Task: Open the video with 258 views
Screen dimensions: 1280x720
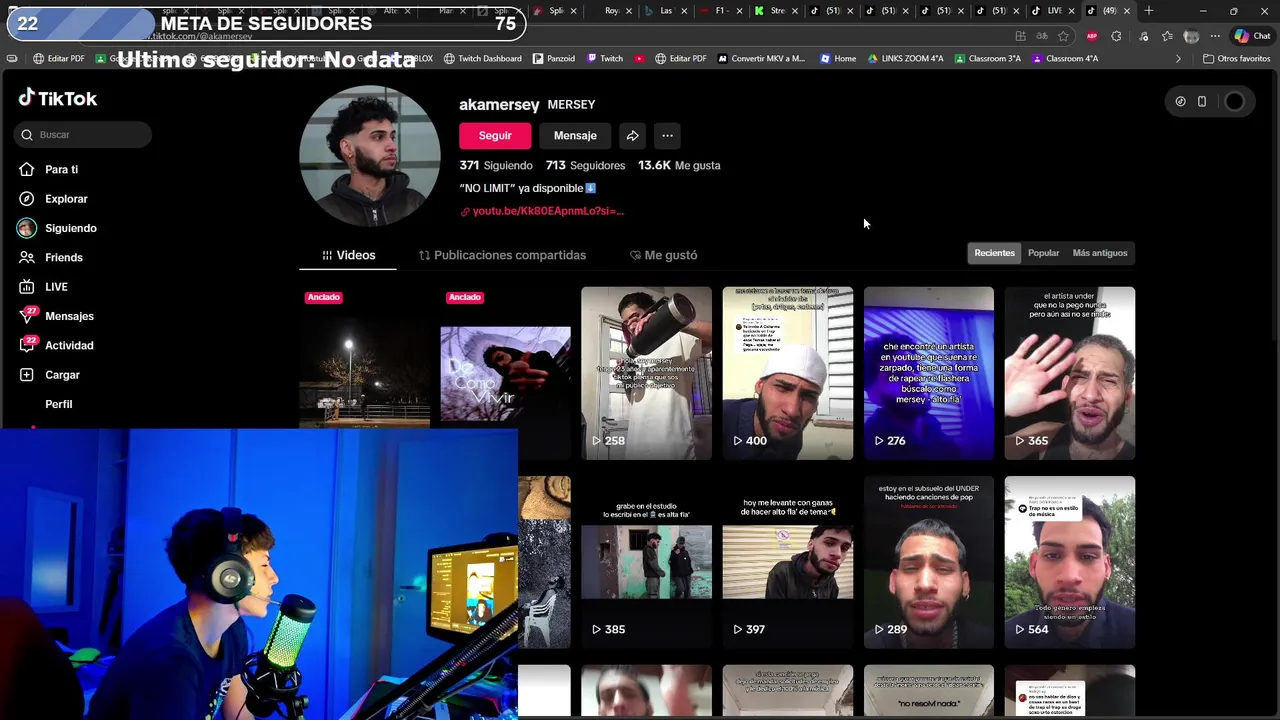Action: coord(646,373)
